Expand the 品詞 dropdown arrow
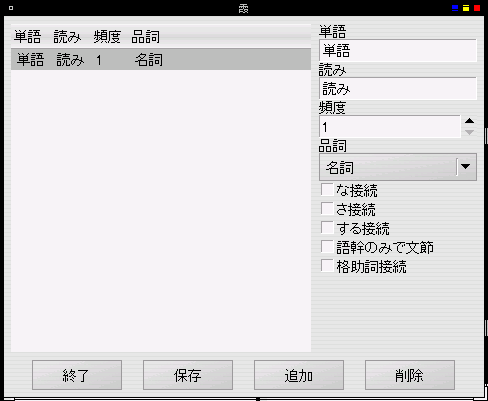The height and width of the screenshot is (401, 488). pos(466,166)
